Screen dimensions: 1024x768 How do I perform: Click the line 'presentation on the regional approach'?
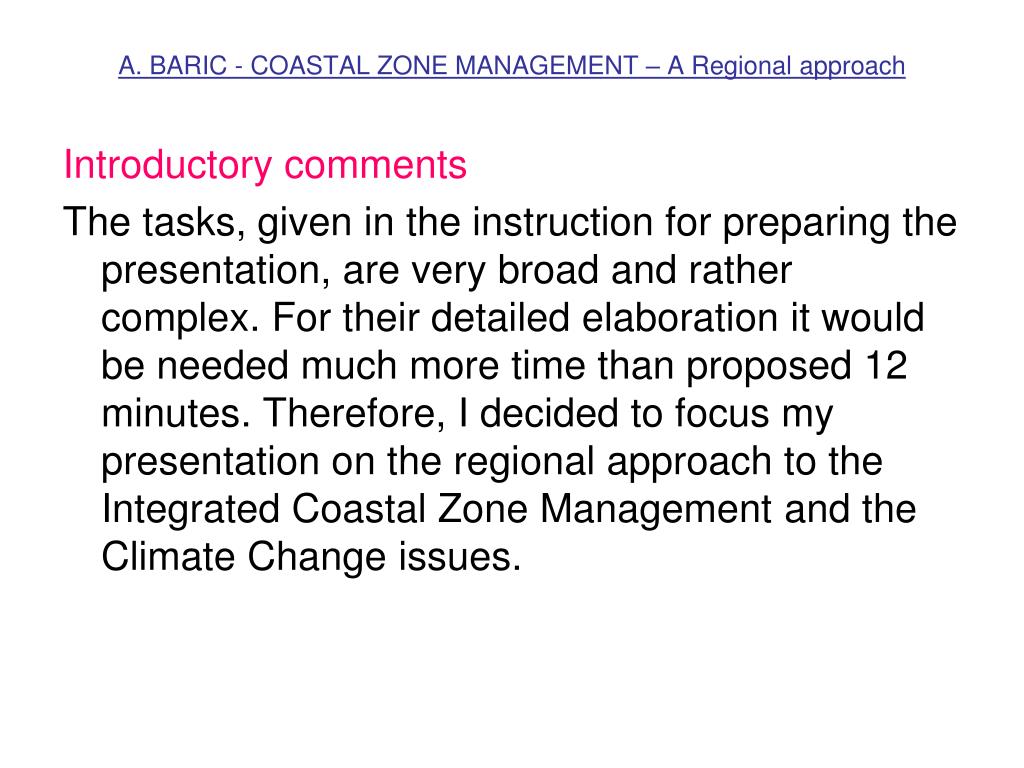tap(492, 462)
